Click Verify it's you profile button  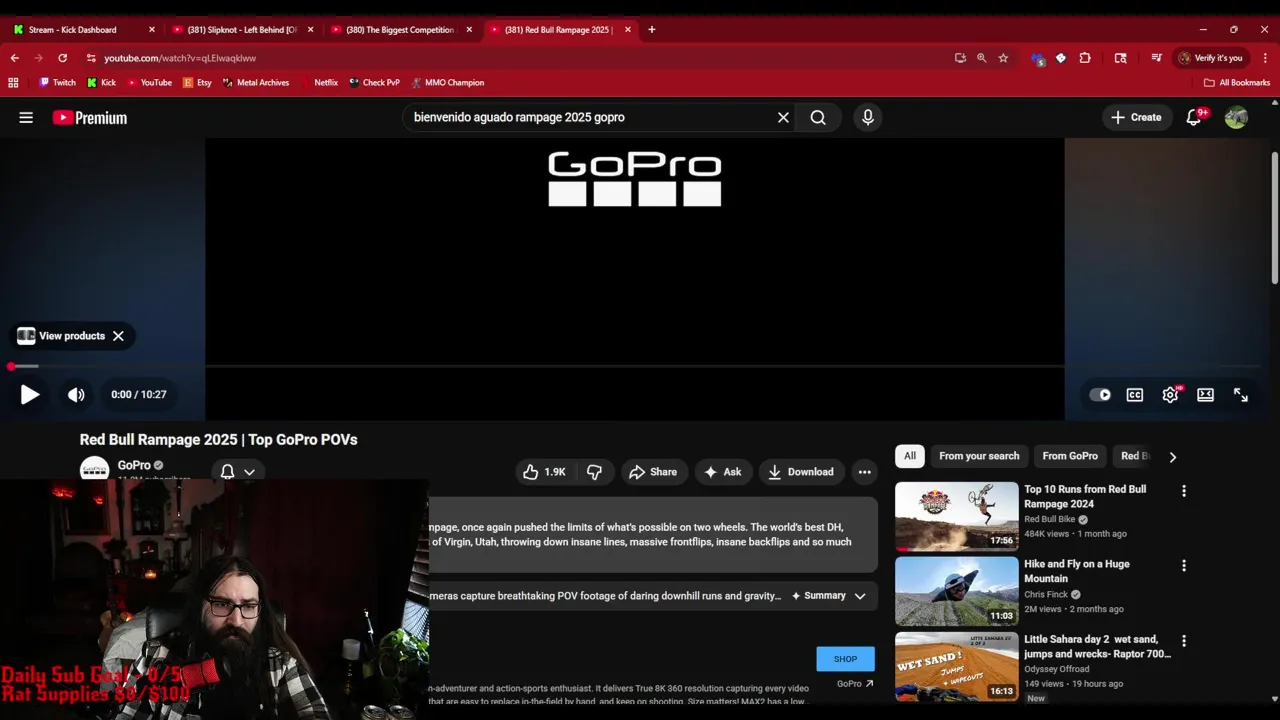point(1210,58)
